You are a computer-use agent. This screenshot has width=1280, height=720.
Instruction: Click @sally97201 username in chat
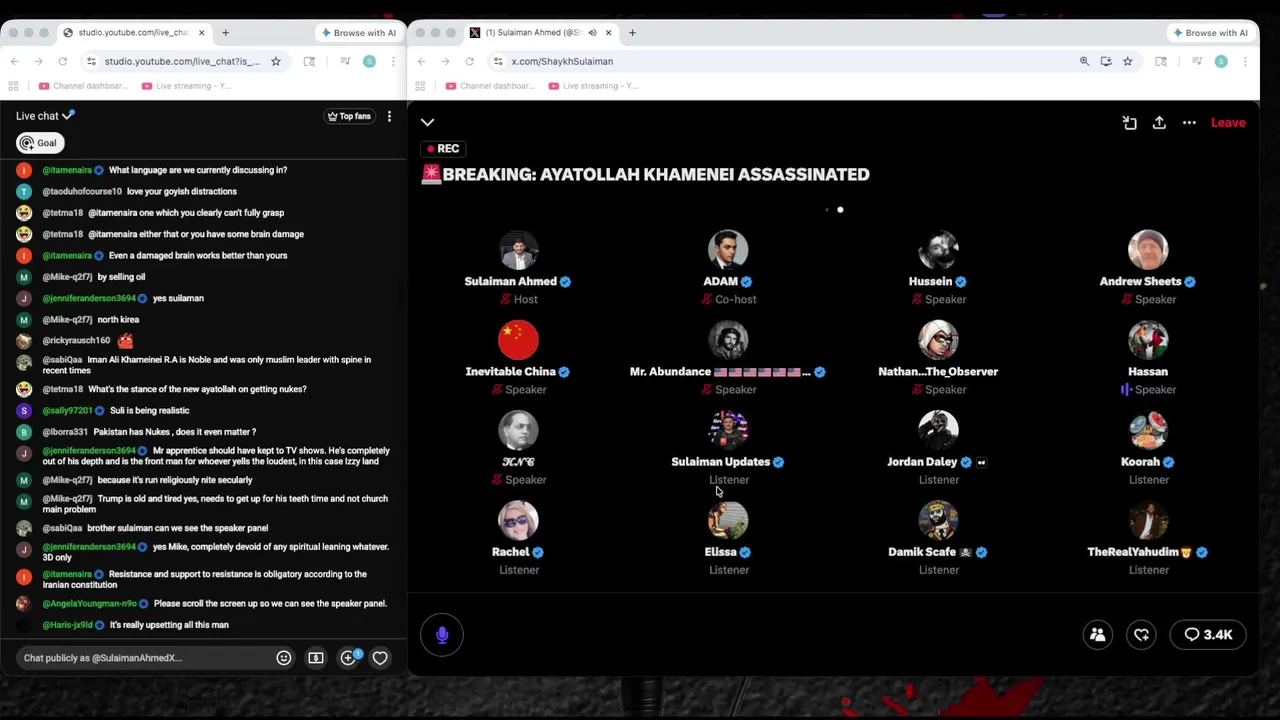pyautogui.click(x=67, y=410)
